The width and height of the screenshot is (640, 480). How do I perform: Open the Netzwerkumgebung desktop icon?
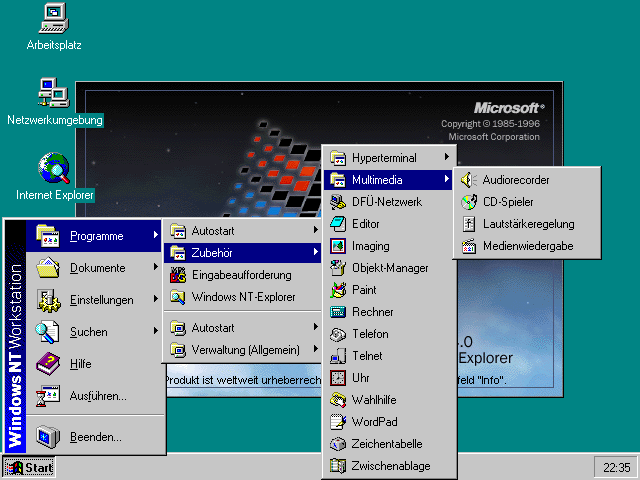point(53,92)
